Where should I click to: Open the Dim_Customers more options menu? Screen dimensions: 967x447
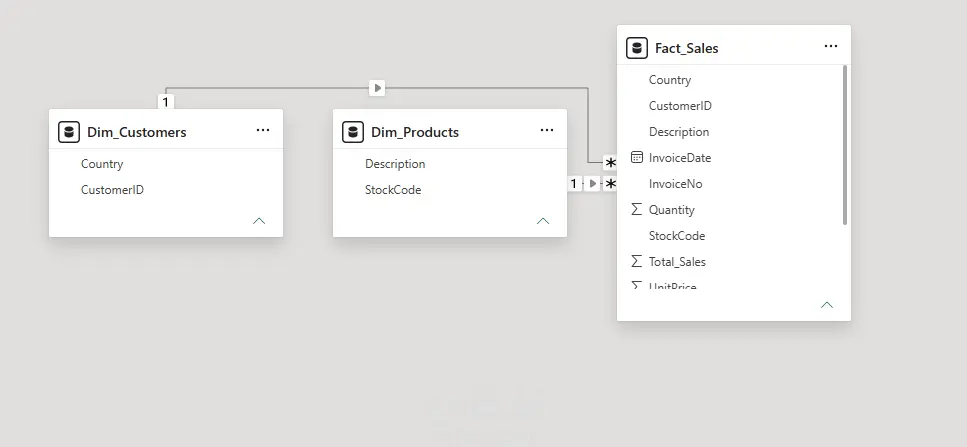[x=263, y=130]
